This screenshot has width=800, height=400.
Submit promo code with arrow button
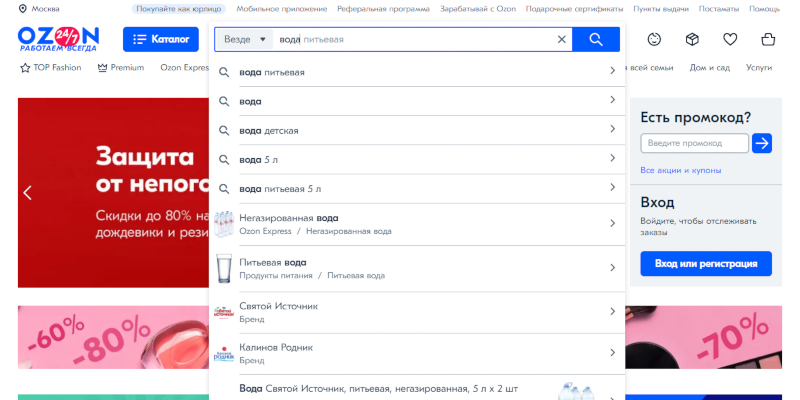click(x=762, y=143)
